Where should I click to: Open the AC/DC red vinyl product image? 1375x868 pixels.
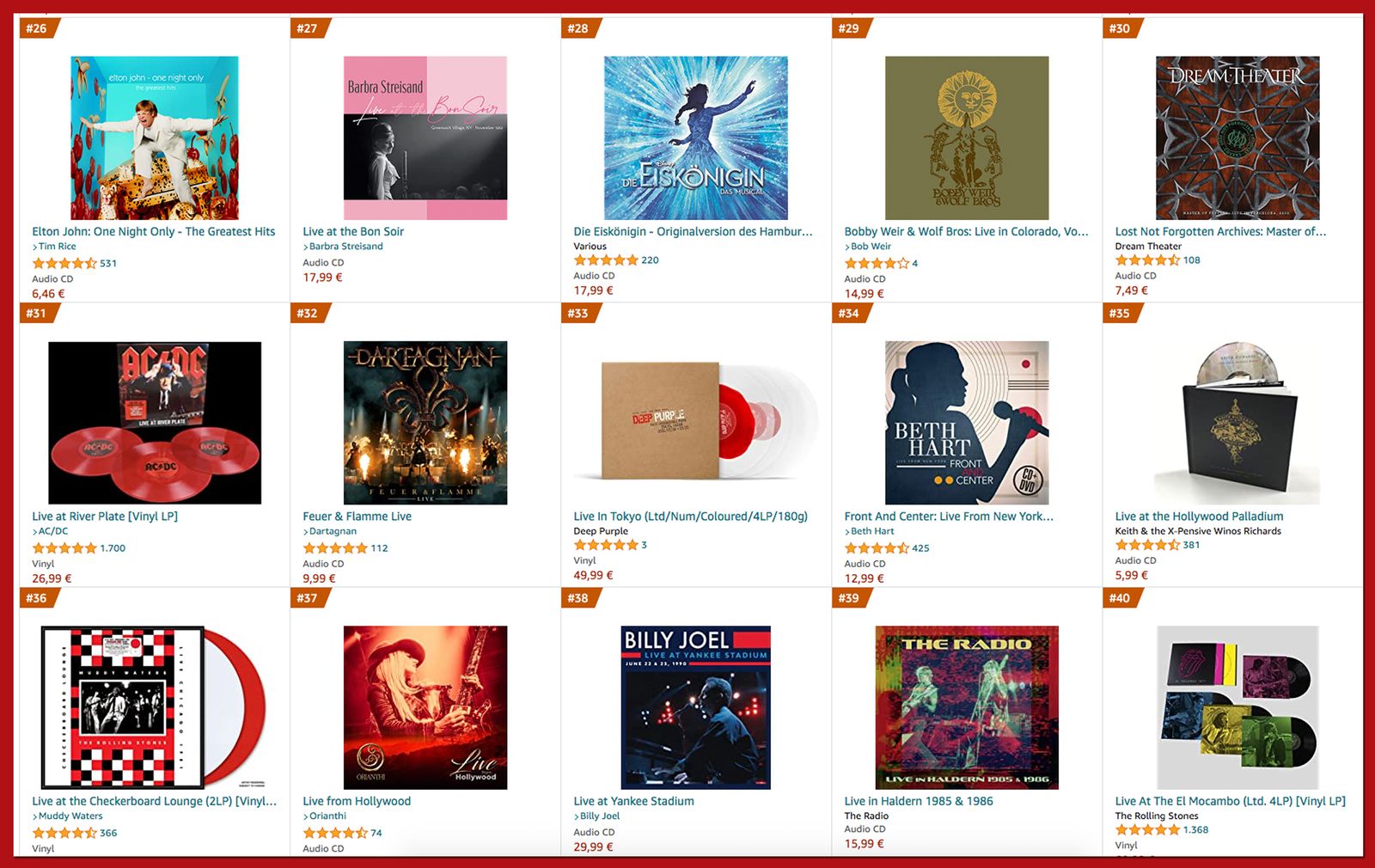click(155, 423)
